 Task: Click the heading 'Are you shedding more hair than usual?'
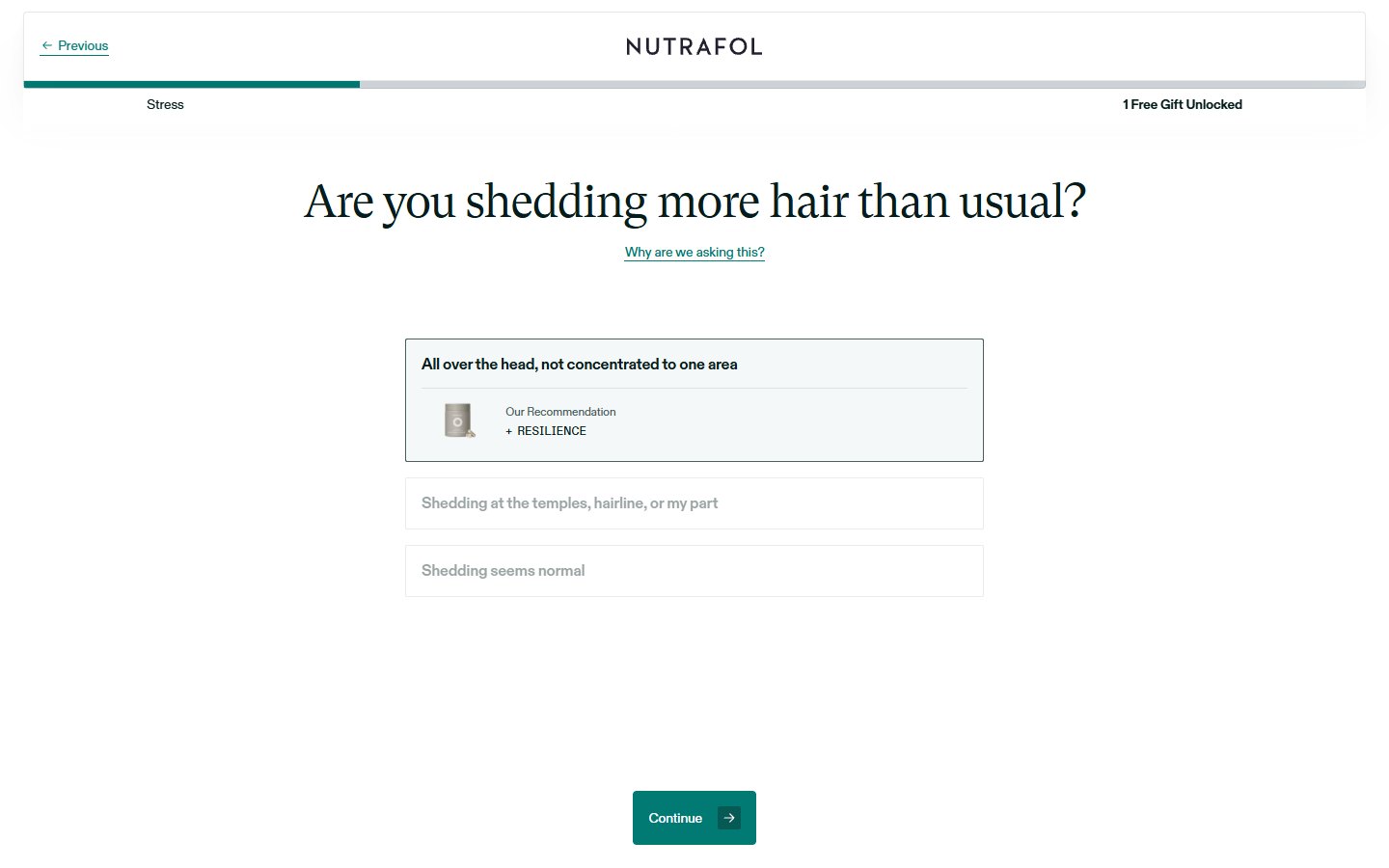(x=694, y=203)
